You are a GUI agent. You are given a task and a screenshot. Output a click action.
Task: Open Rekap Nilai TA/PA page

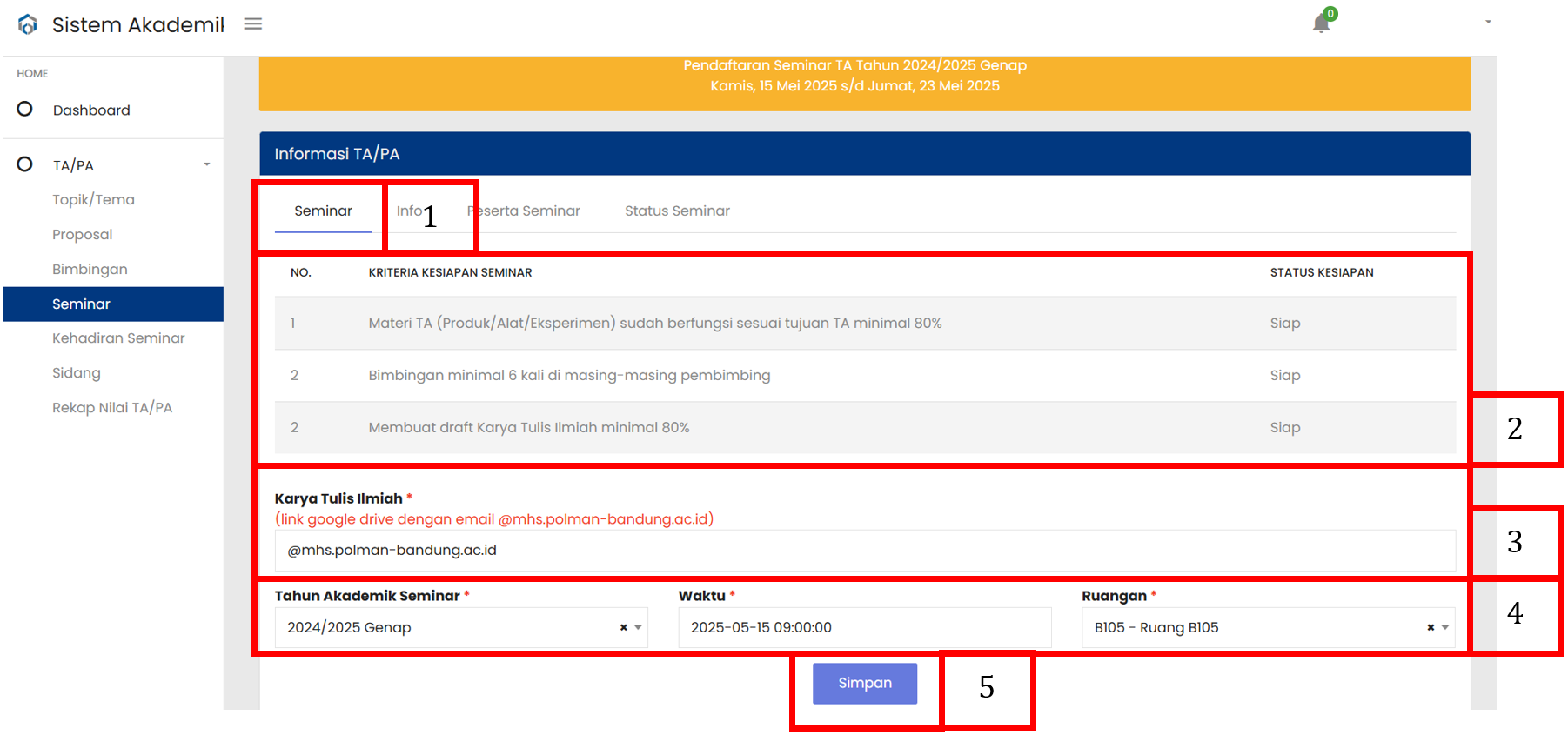pyautogui.click(x=112, y=407)
